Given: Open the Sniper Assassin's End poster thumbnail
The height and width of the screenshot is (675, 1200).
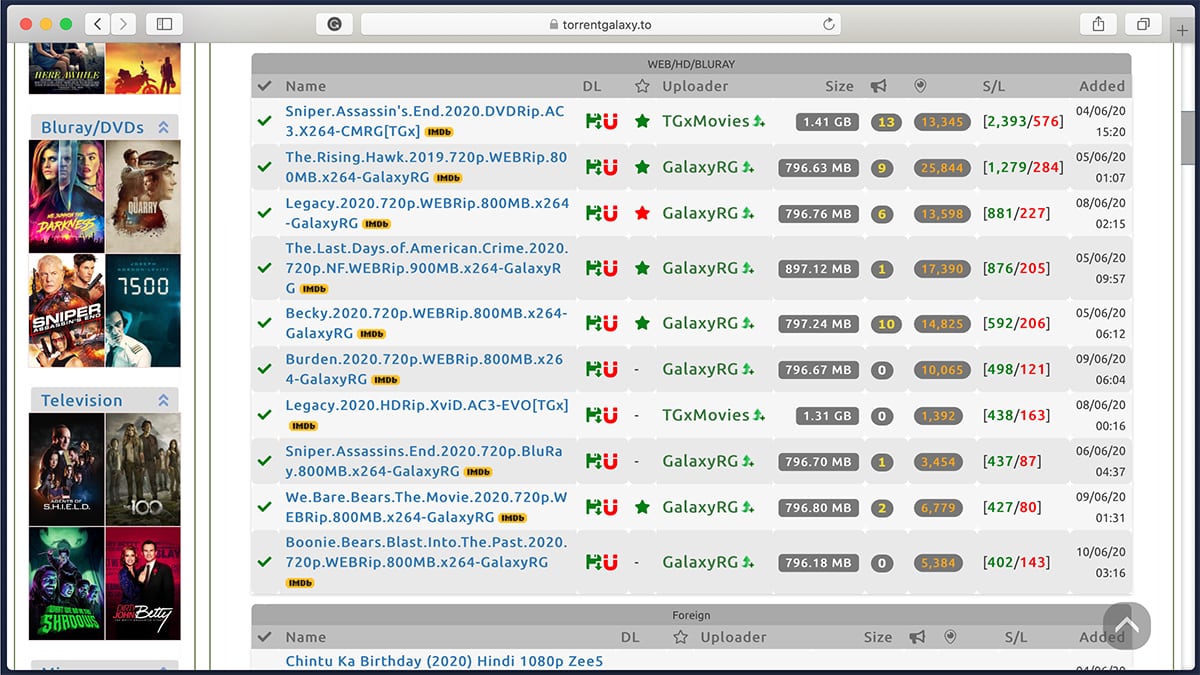Looking at the screenshot, I should [x=67, y=311].
